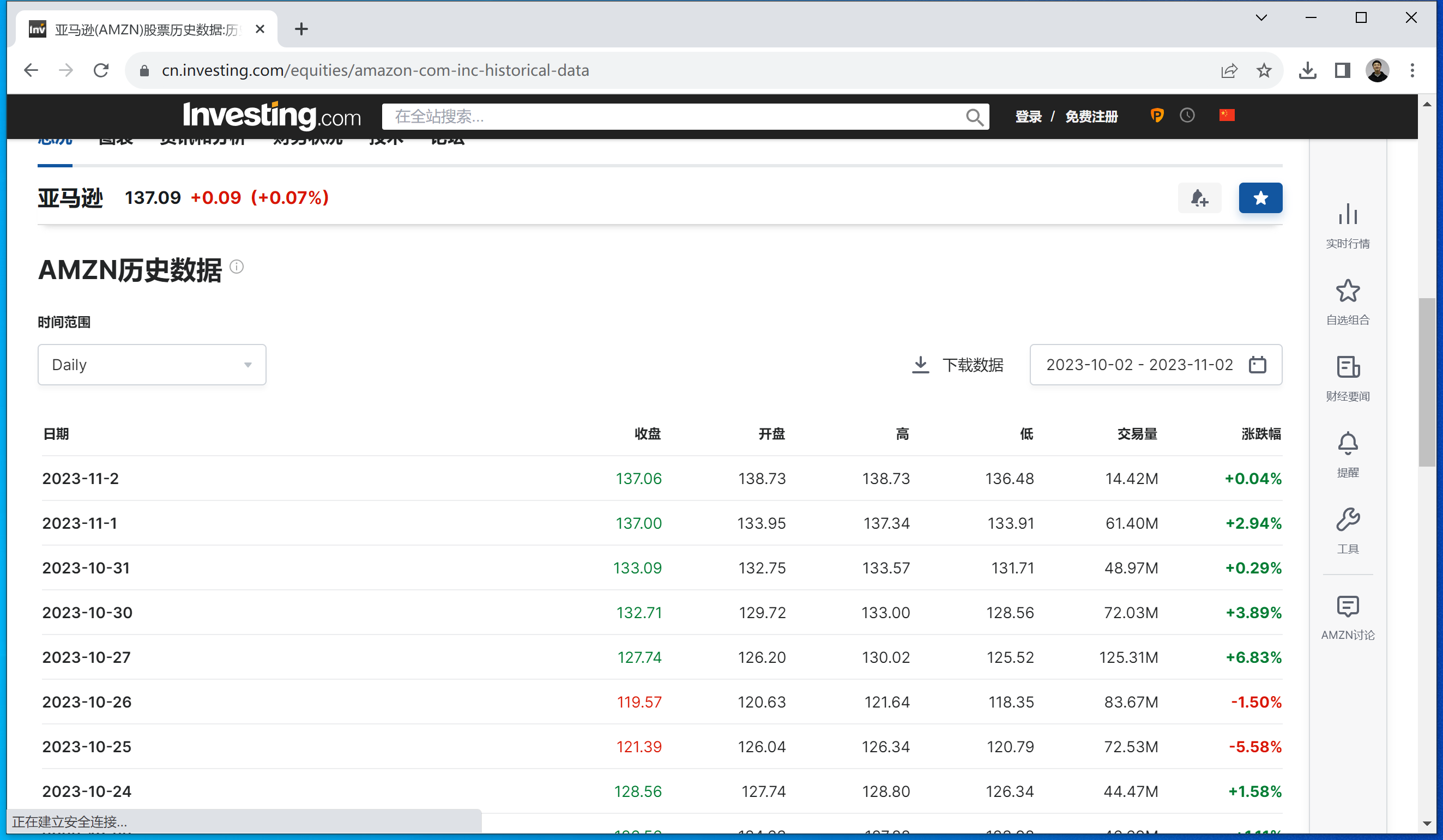This screenshot has height=840, width=1443.
Task: Click the +6.83% change value
Action: tap(1253, 657)
